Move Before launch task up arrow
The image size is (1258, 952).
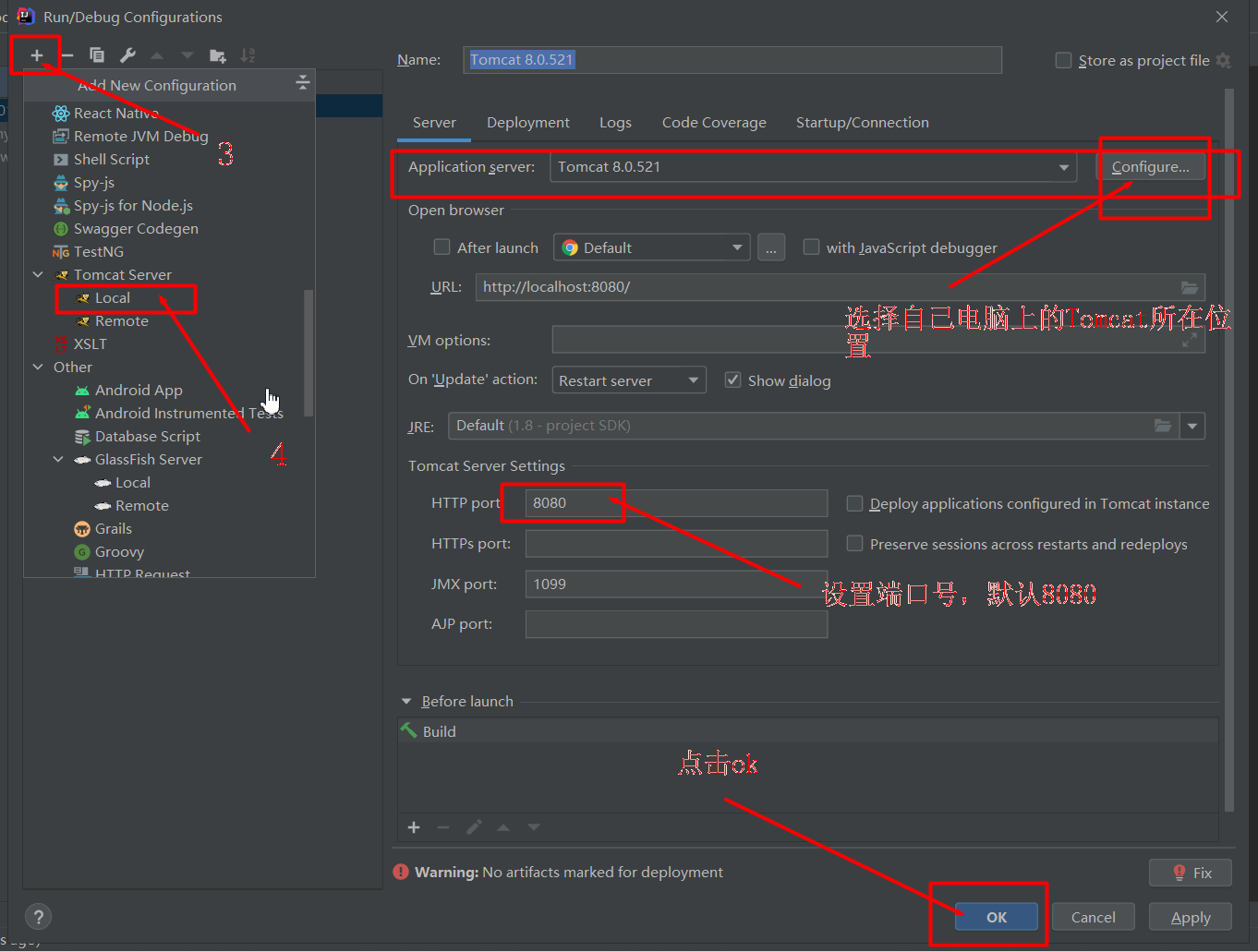point(503,827)
